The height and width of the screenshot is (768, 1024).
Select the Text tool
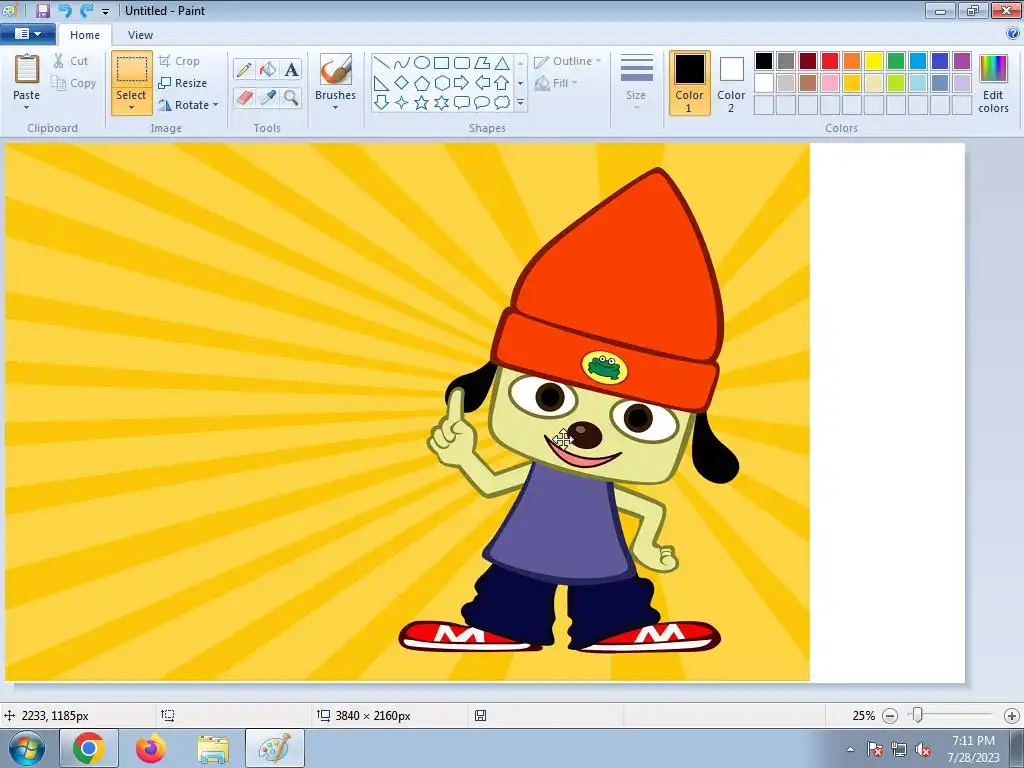coord(291,70)
